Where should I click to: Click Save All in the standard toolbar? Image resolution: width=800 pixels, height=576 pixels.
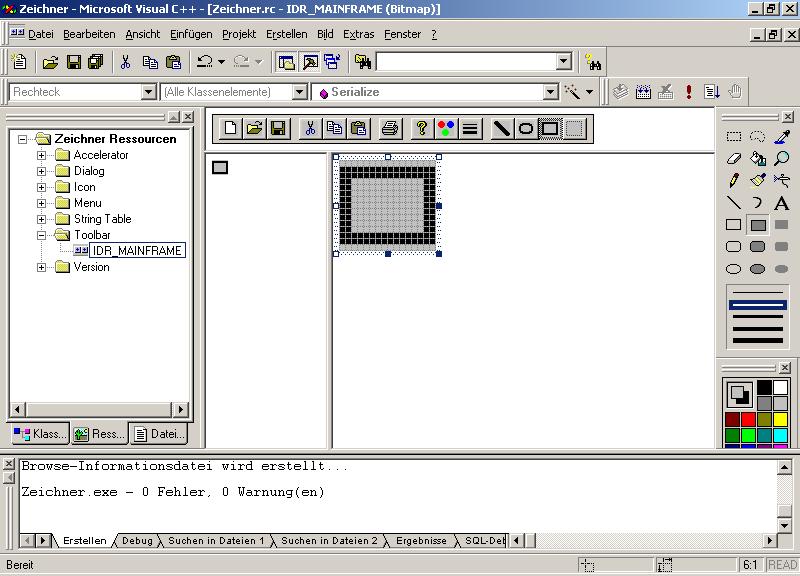(96, 62)
